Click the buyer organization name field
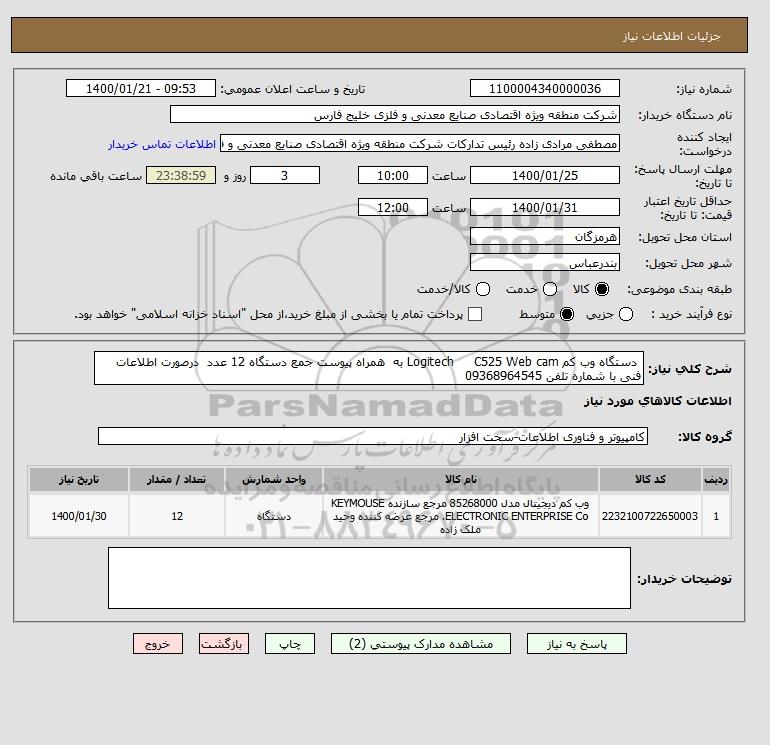Screen dimensions: 770x745 pos(395,114)
